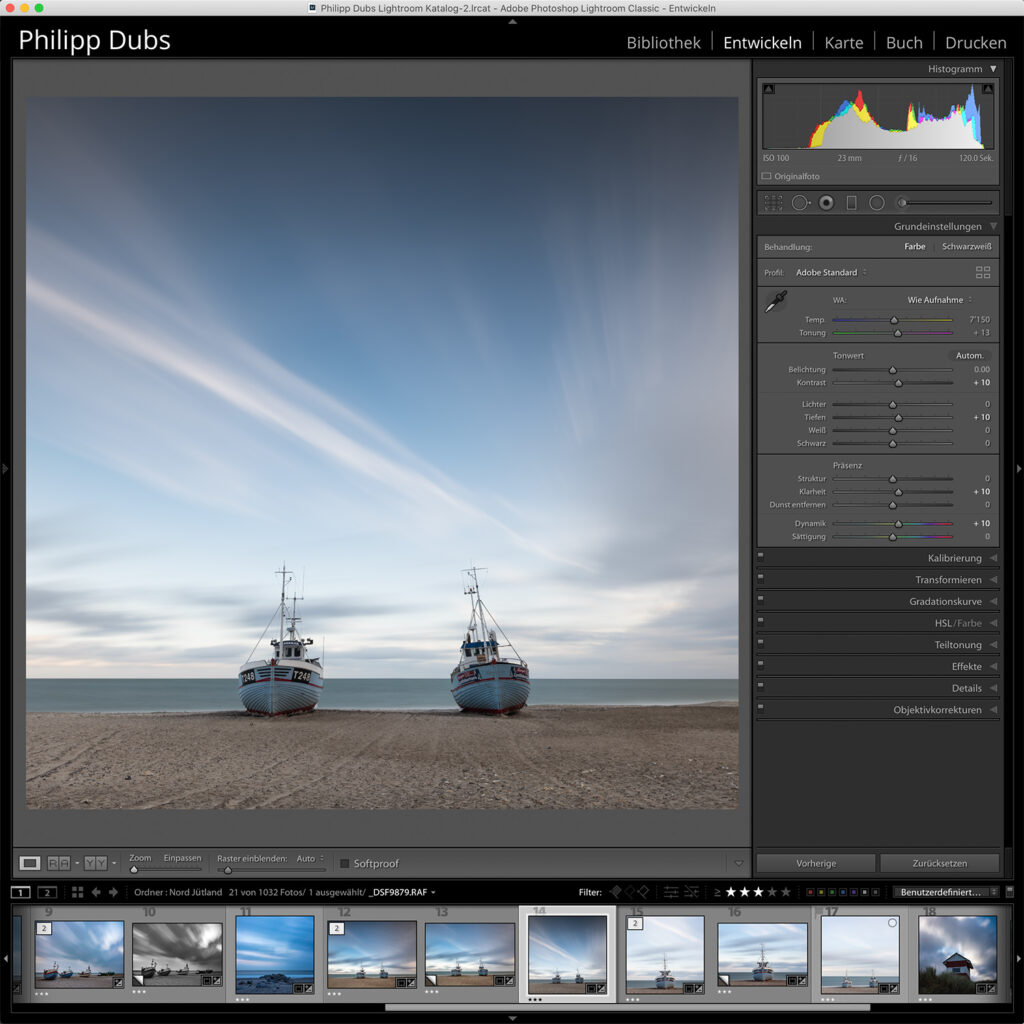Open the Adobe Standard profile dropdown
This screenshot has height=1024, width=1024.
830,272
